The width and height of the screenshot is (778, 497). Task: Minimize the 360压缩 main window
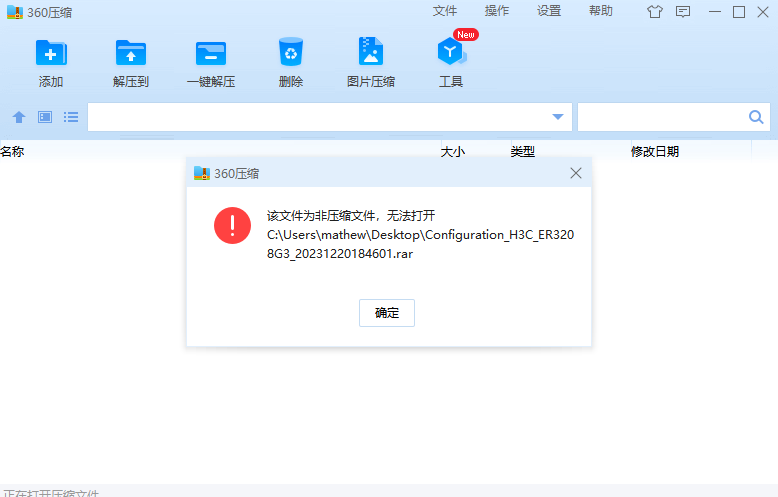715,11
